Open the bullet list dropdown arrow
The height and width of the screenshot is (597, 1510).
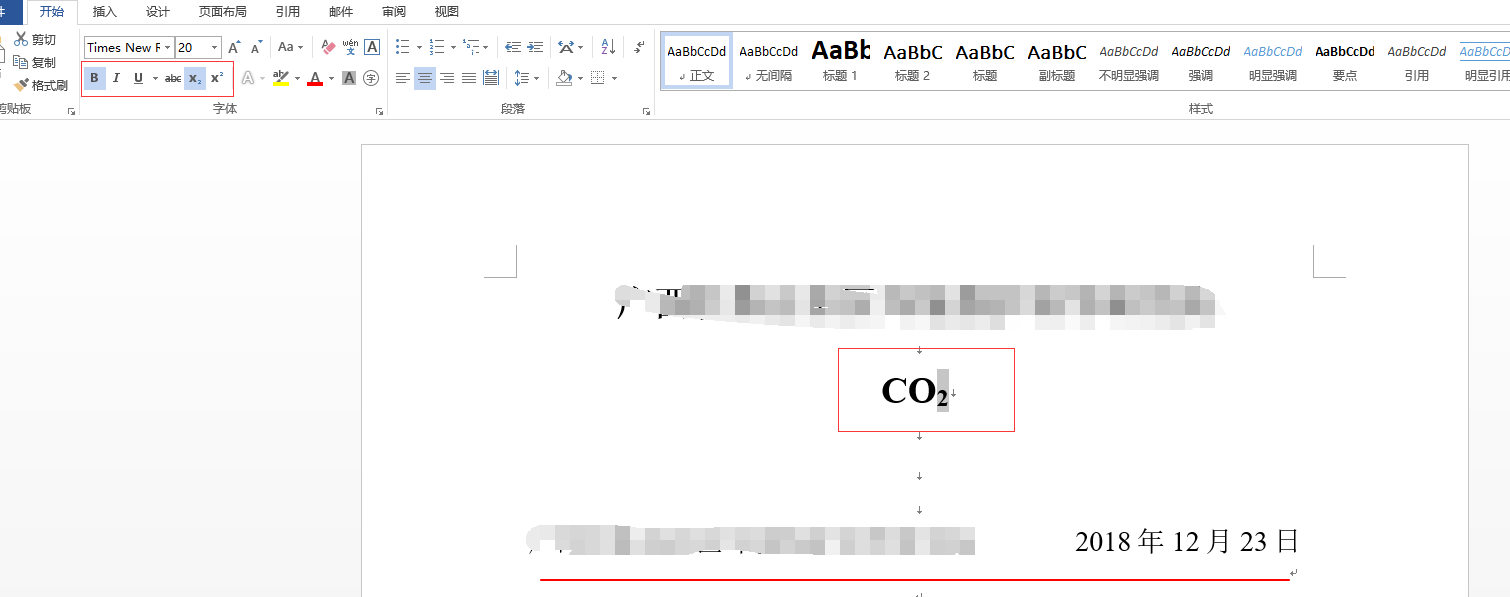click(x=418, y=46)
